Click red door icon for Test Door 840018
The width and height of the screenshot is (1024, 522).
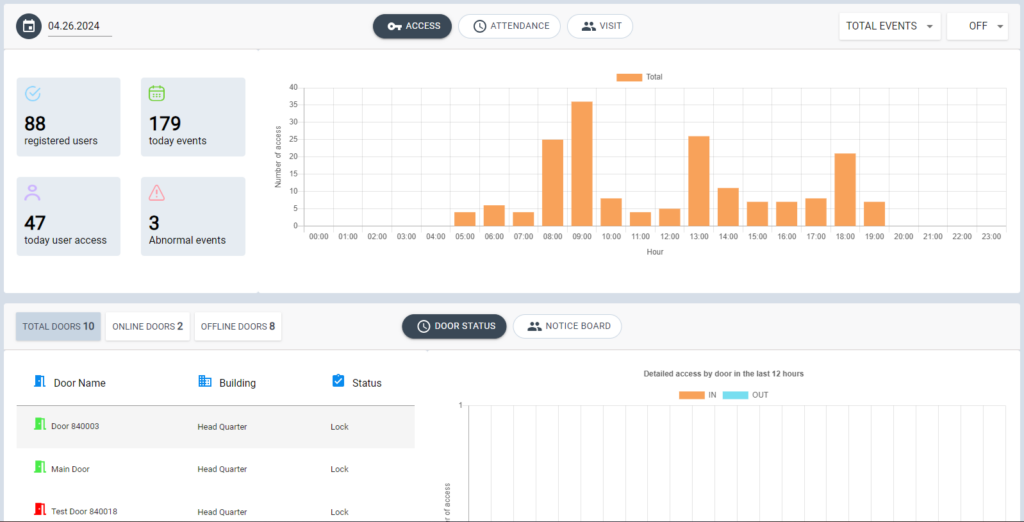pyautogui.click(x=40, y=510)
